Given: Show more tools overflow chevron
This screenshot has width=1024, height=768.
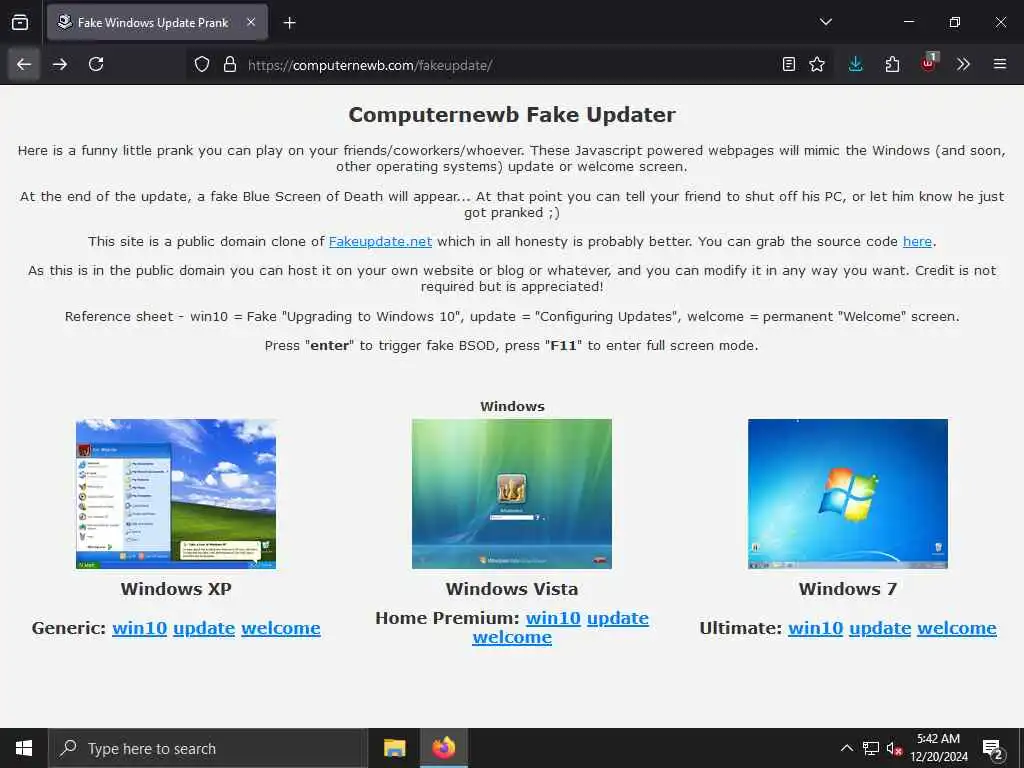Looking at the screenshot, I should [963, 64].
